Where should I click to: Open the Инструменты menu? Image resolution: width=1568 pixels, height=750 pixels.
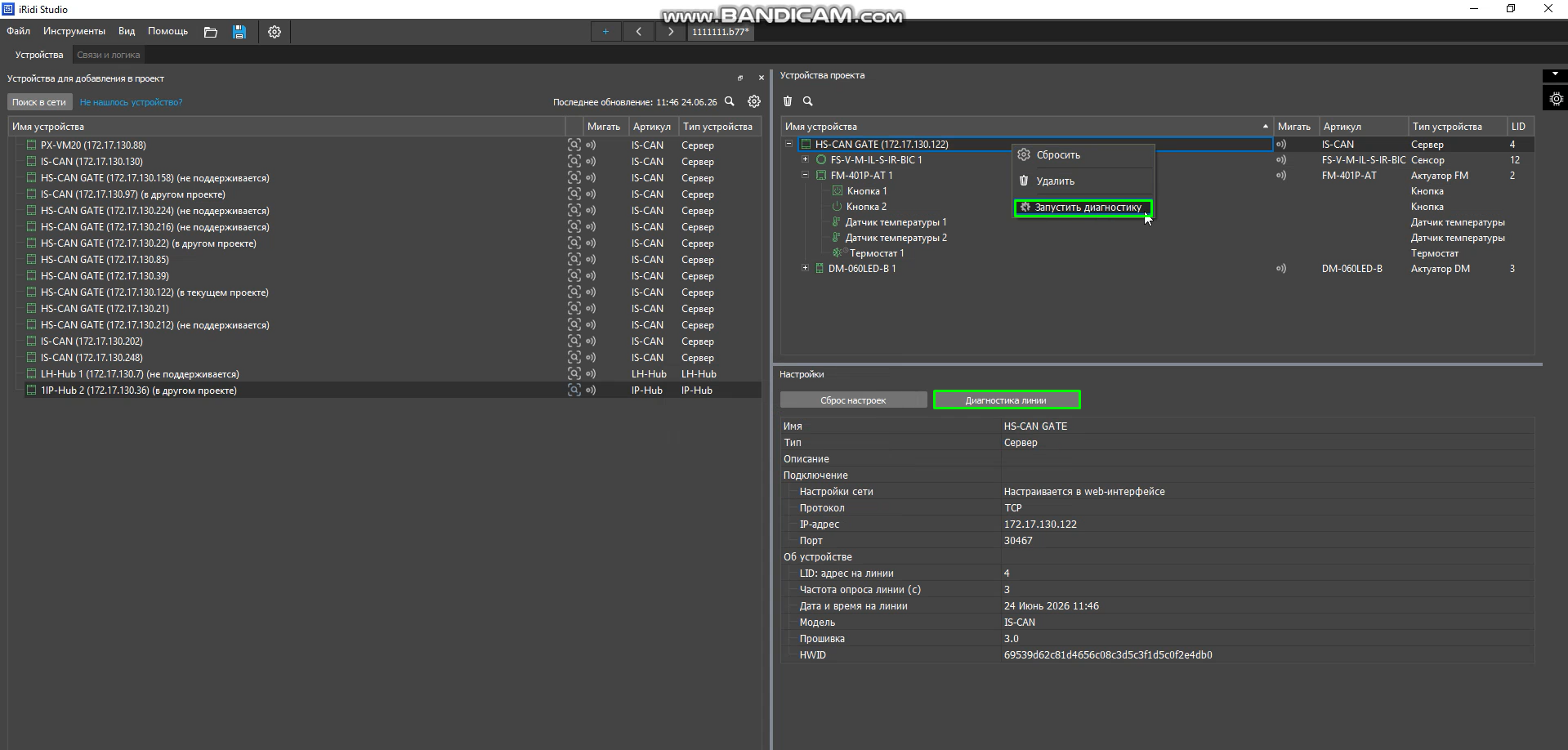(x=74, y=31)
